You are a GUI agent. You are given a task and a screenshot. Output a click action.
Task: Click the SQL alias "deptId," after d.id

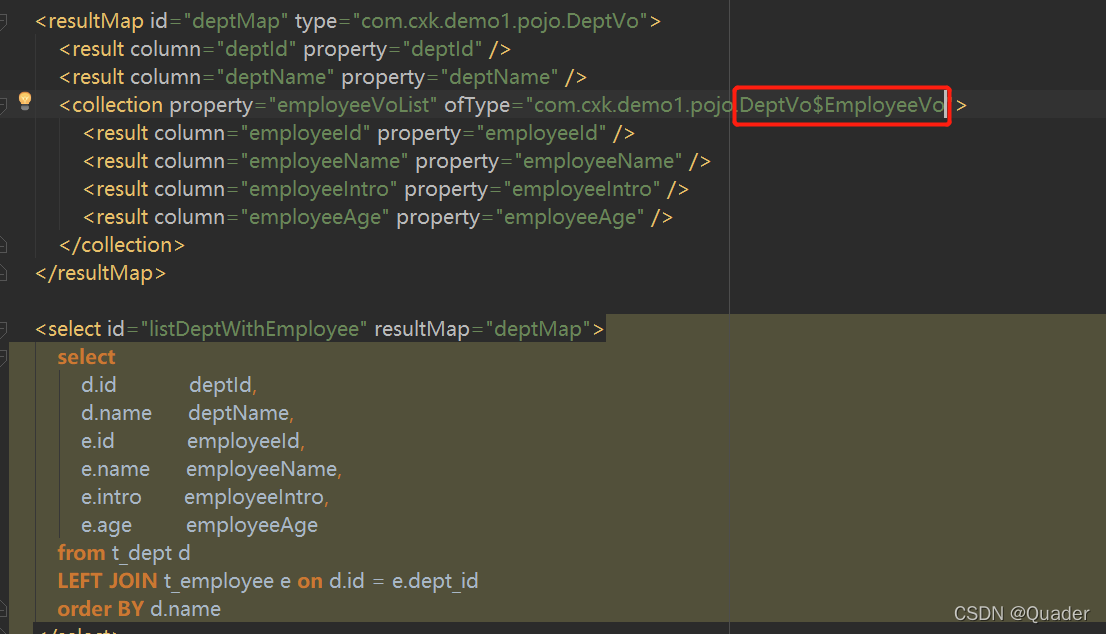pyautogui.click(x=223, y=385)
